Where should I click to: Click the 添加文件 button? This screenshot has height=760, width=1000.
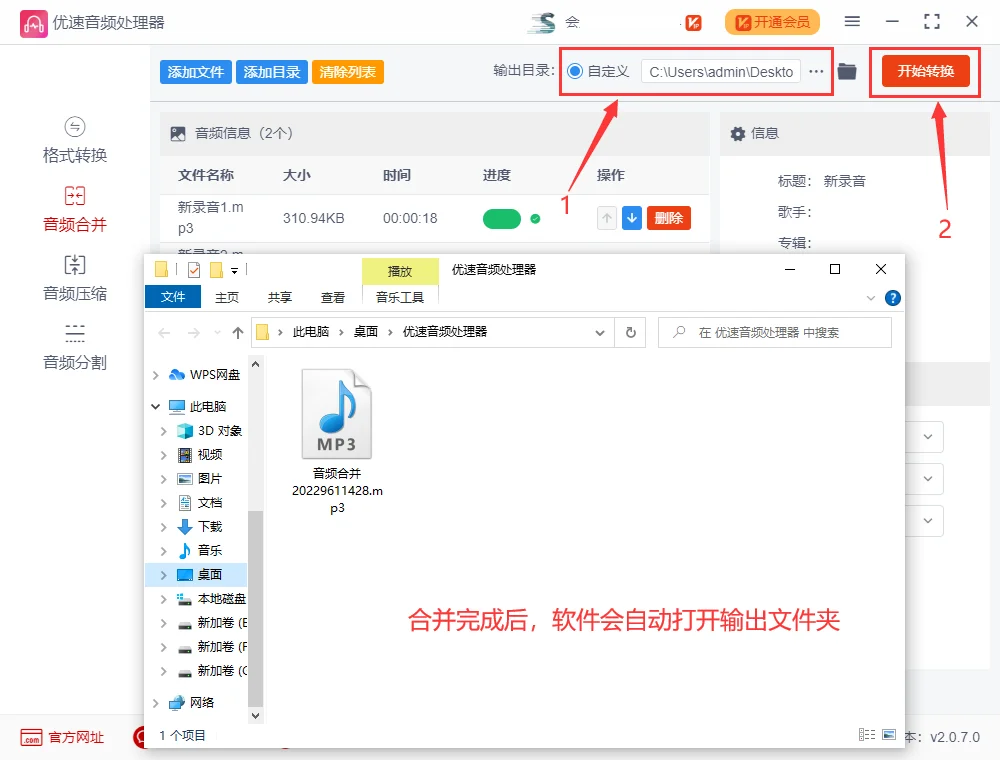[196, 72]
